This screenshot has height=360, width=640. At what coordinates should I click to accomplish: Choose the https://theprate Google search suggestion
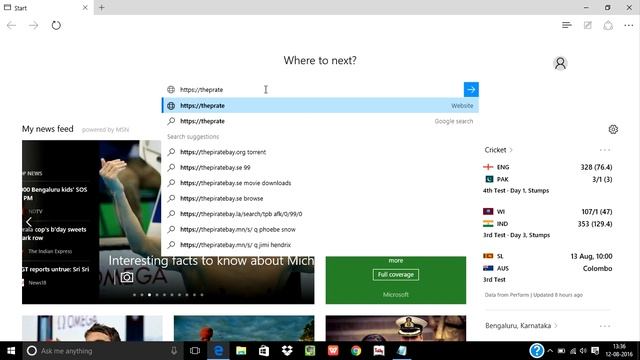[320, 121]
